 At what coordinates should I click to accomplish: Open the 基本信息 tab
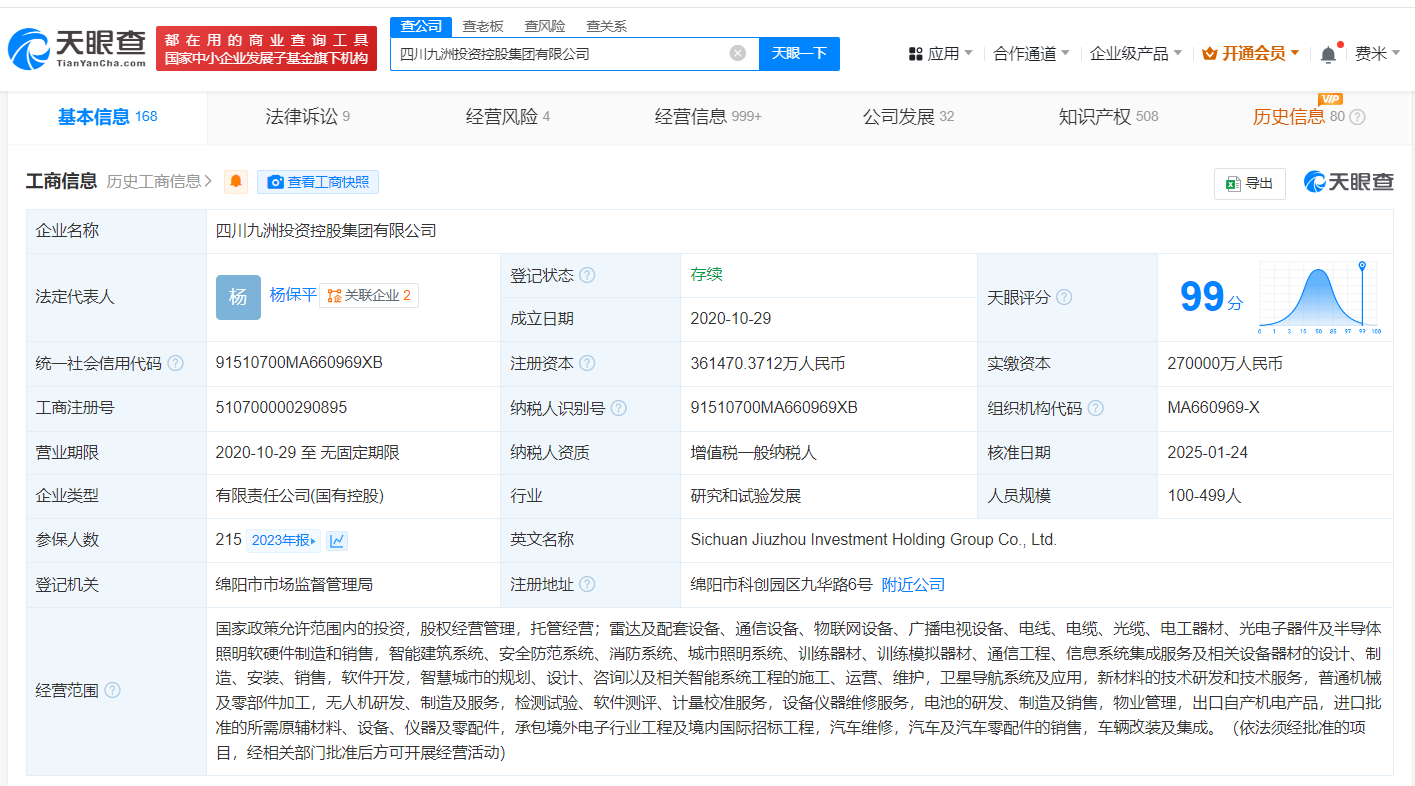pyautogui.click(x=108, y=117)
